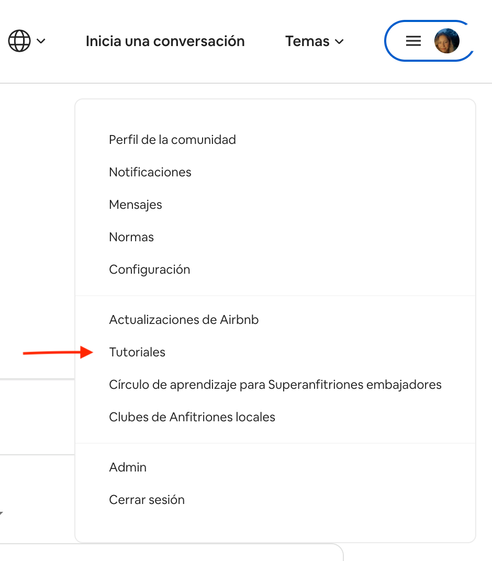Select Notificaciones menu entry
Viewport: 492px width, 561px height.
[150, 172]
